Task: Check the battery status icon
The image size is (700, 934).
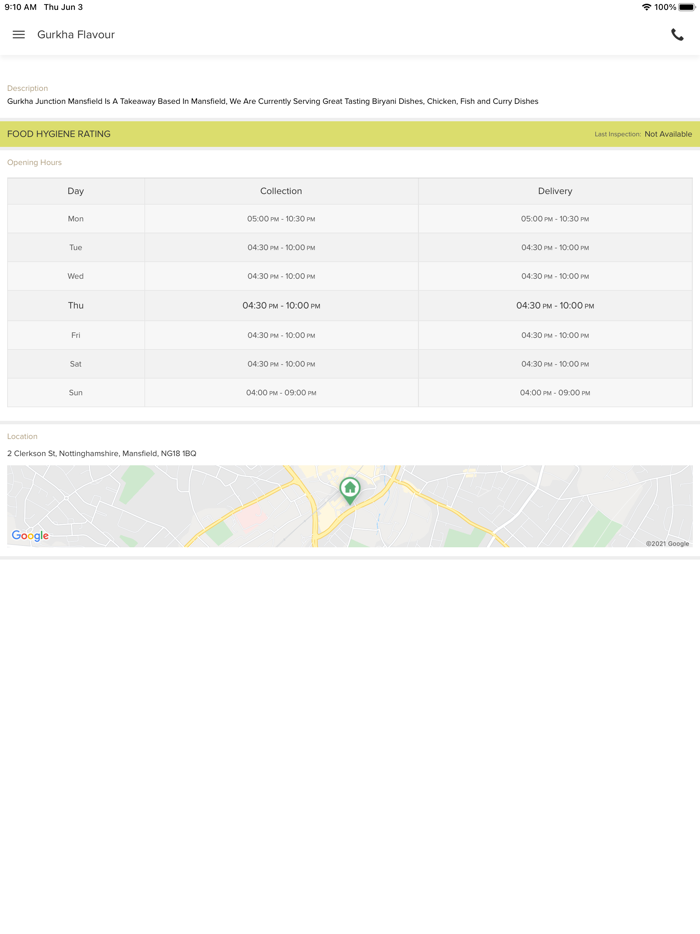Action: point(687,7)
